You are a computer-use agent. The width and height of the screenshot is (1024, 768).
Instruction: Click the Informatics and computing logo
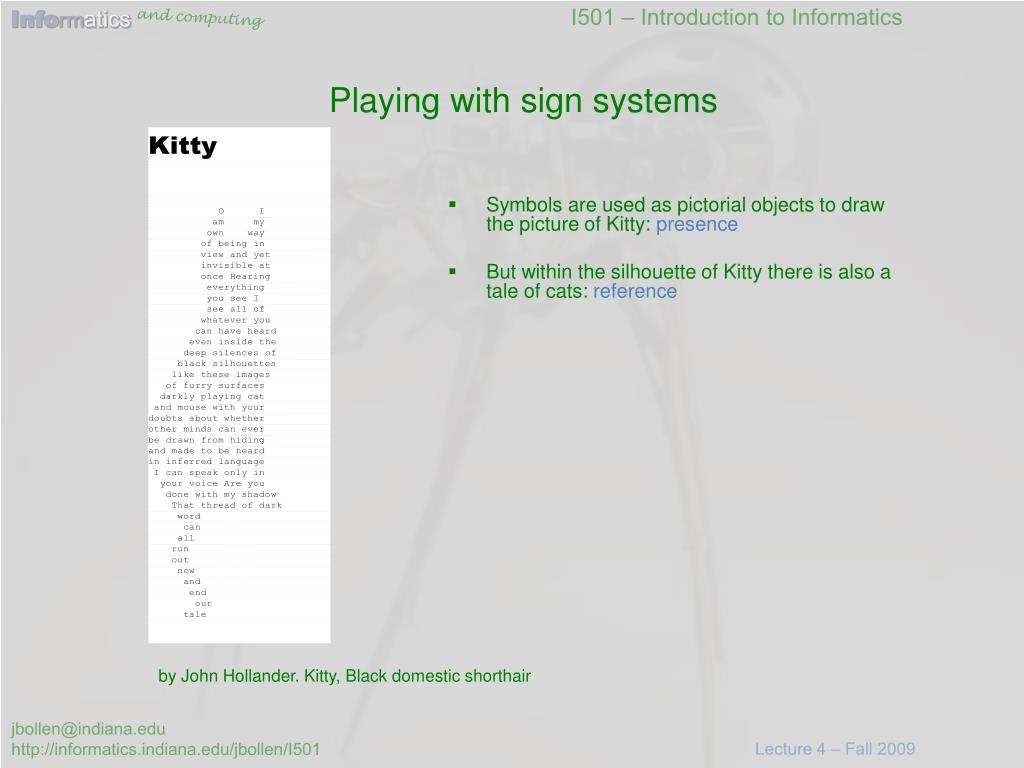138,18
